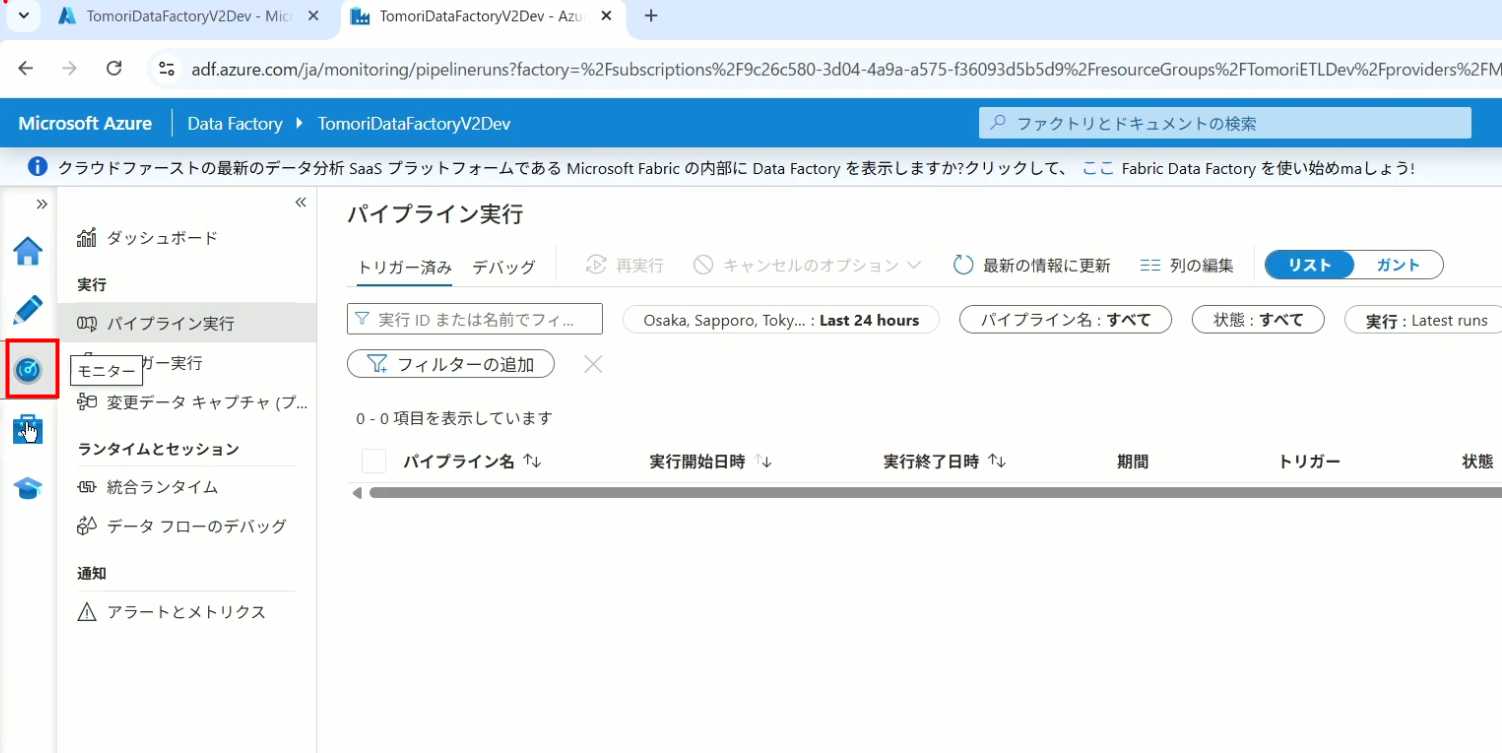Switch view to ガント (Gantt)
The image size is (1502, 753).
click(x=1398, y=265)
